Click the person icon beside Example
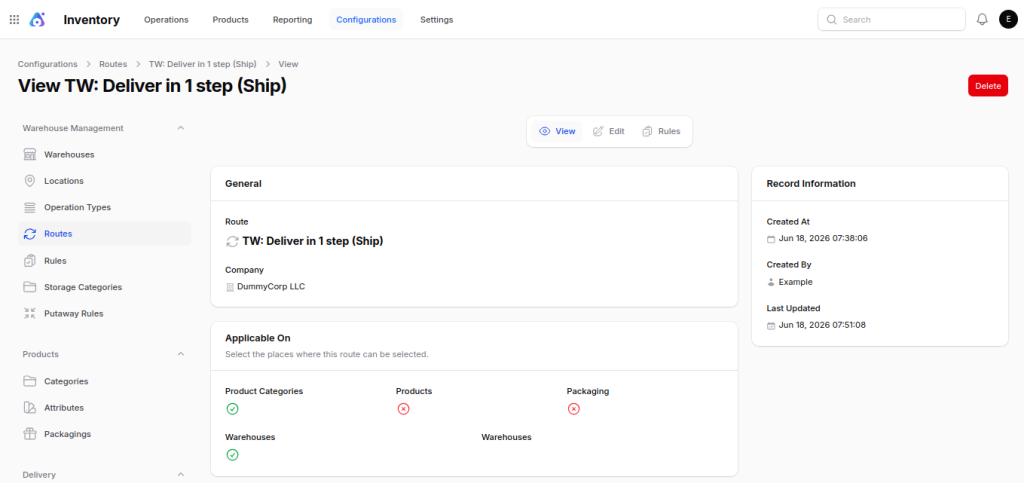 pos(771,283)
